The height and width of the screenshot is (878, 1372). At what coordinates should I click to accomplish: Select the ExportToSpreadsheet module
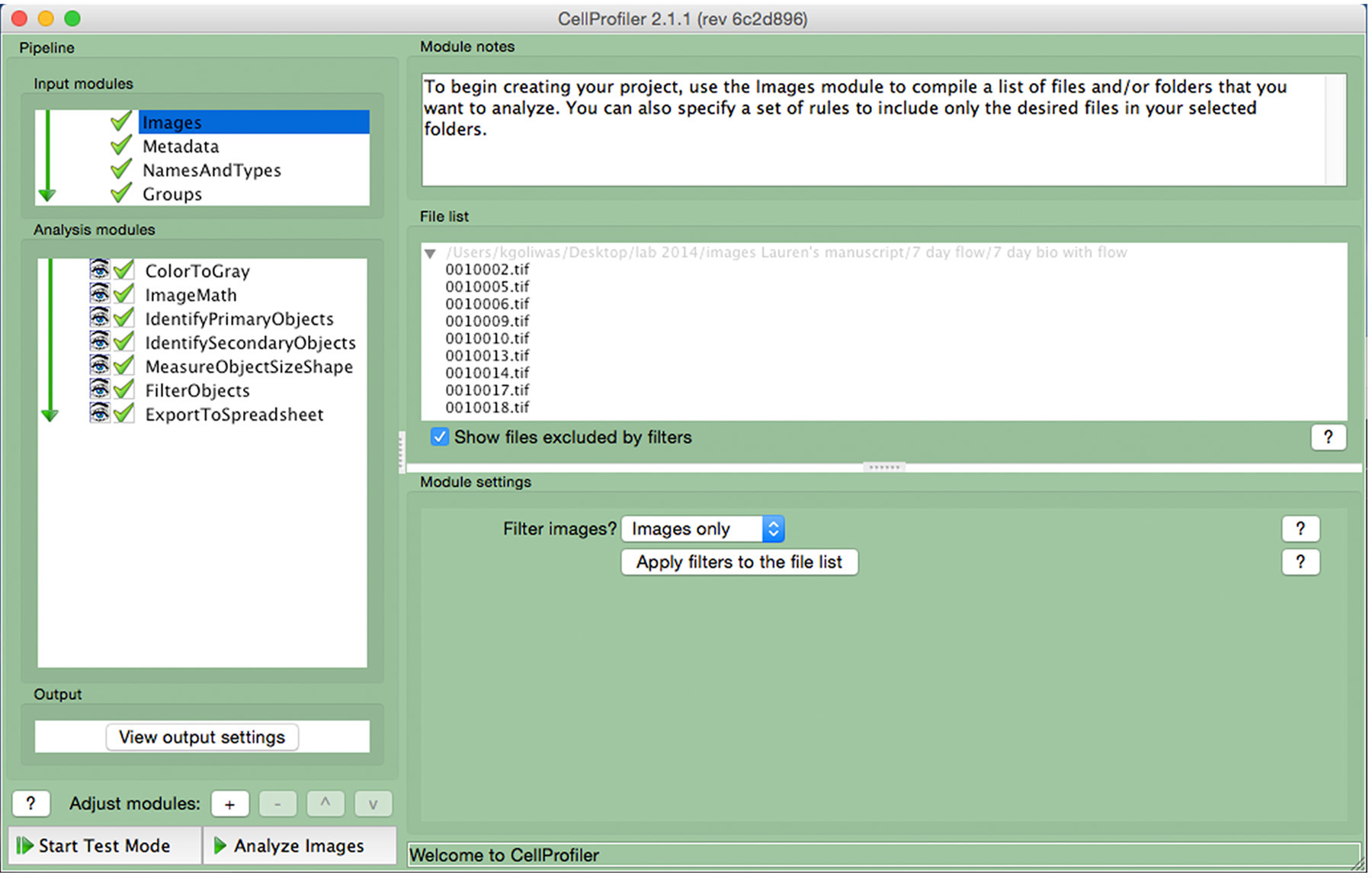235,415
